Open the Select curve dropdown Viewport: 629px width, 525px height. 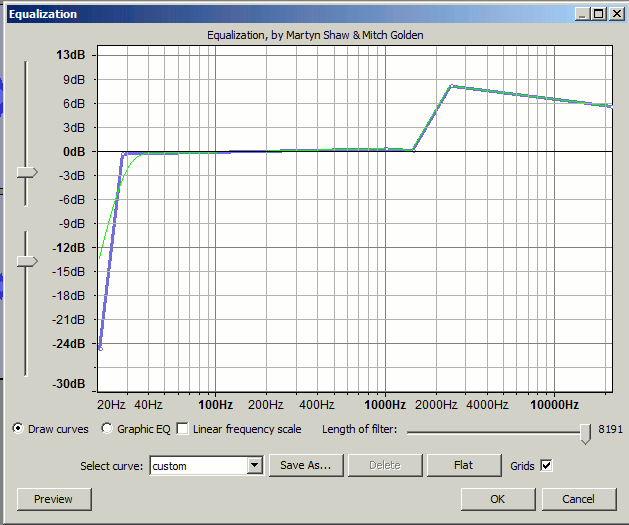[254, 466]
